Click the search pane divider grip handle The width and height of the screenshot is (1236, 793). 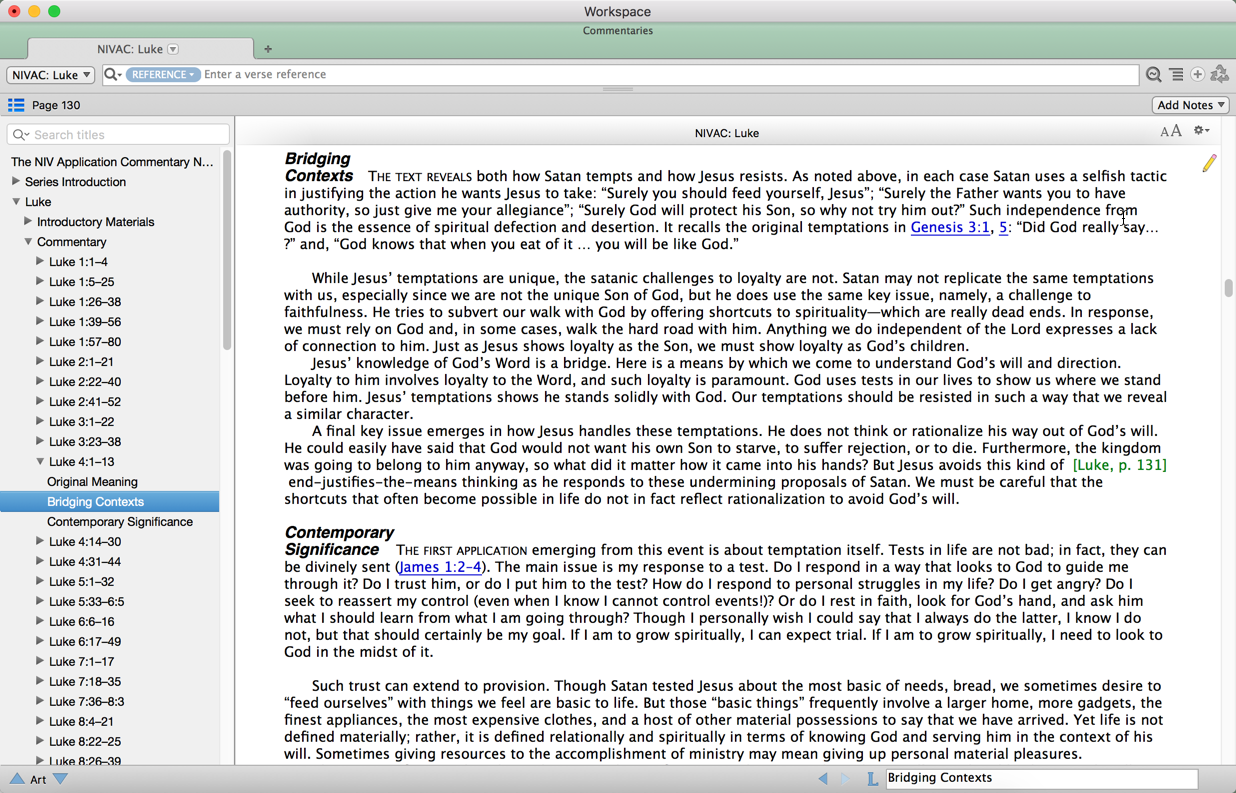click(x=618, y=90)
